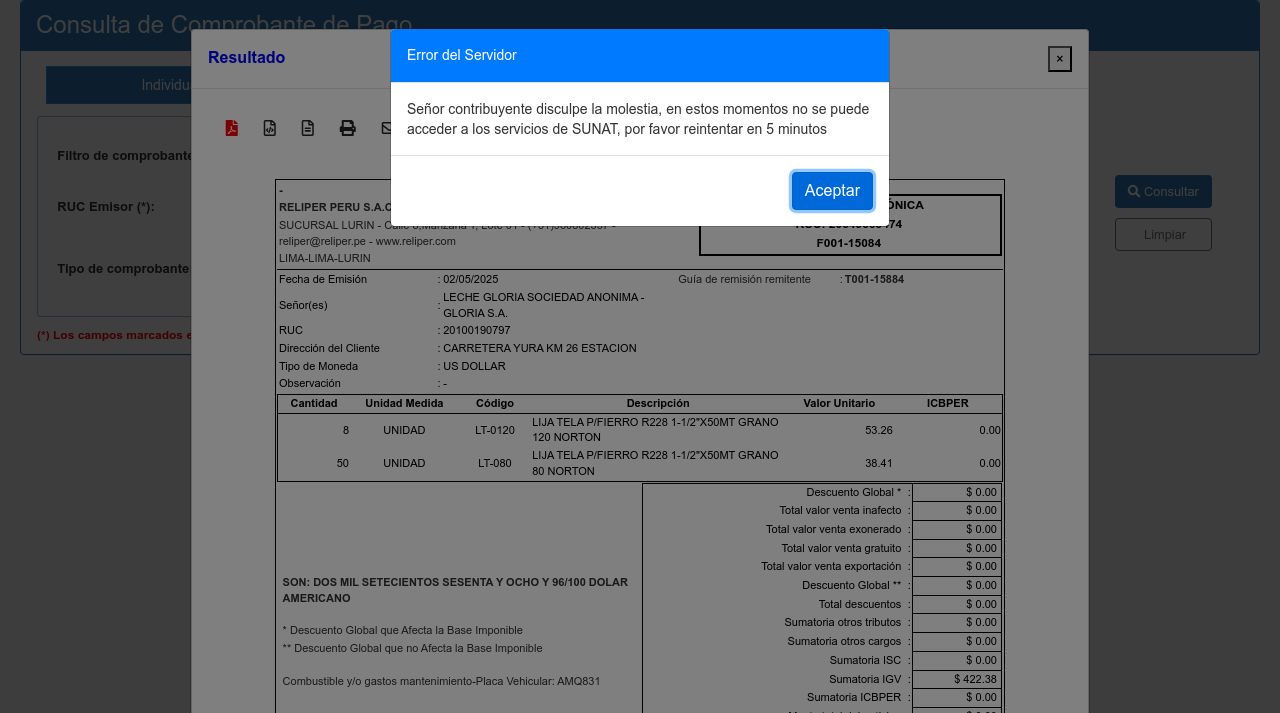Download the invoice as PDF
This screenshot has height=713, width=1280.
point(232,128)
